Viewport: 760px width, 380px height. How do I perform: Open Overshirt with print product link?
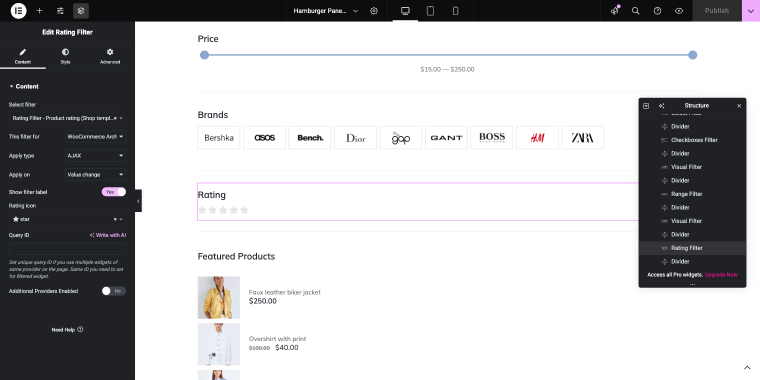click(277, 339)
